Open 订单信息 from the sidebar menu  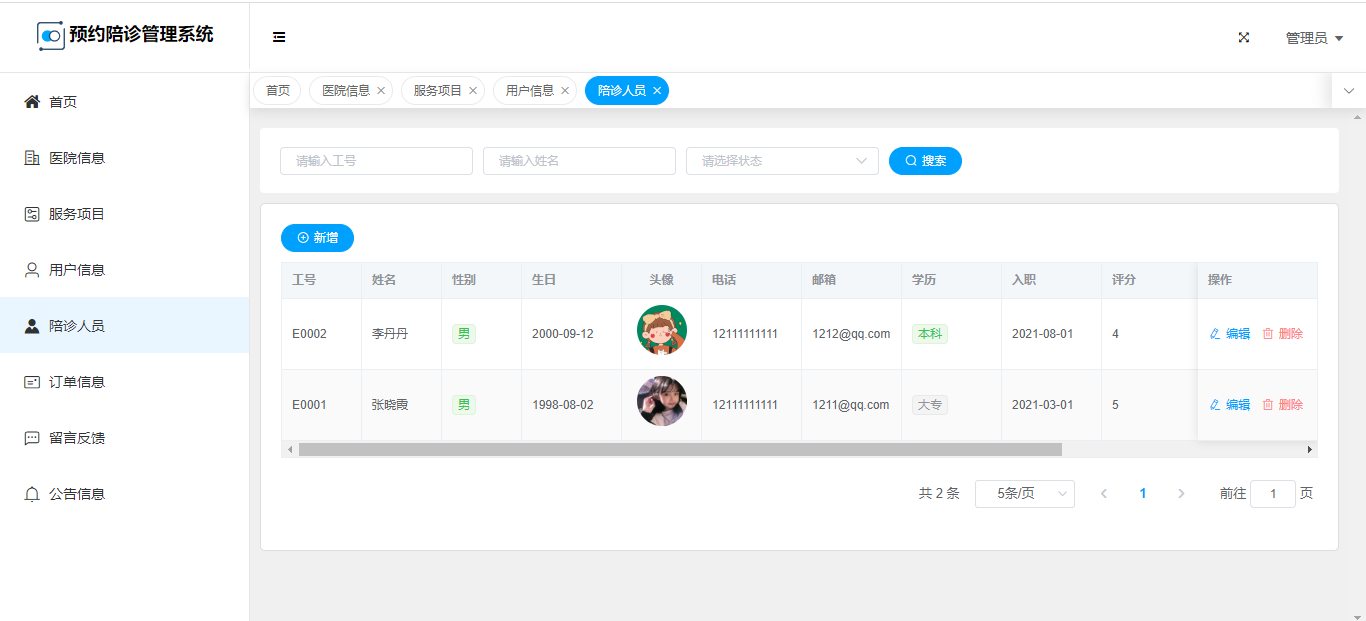77,382
